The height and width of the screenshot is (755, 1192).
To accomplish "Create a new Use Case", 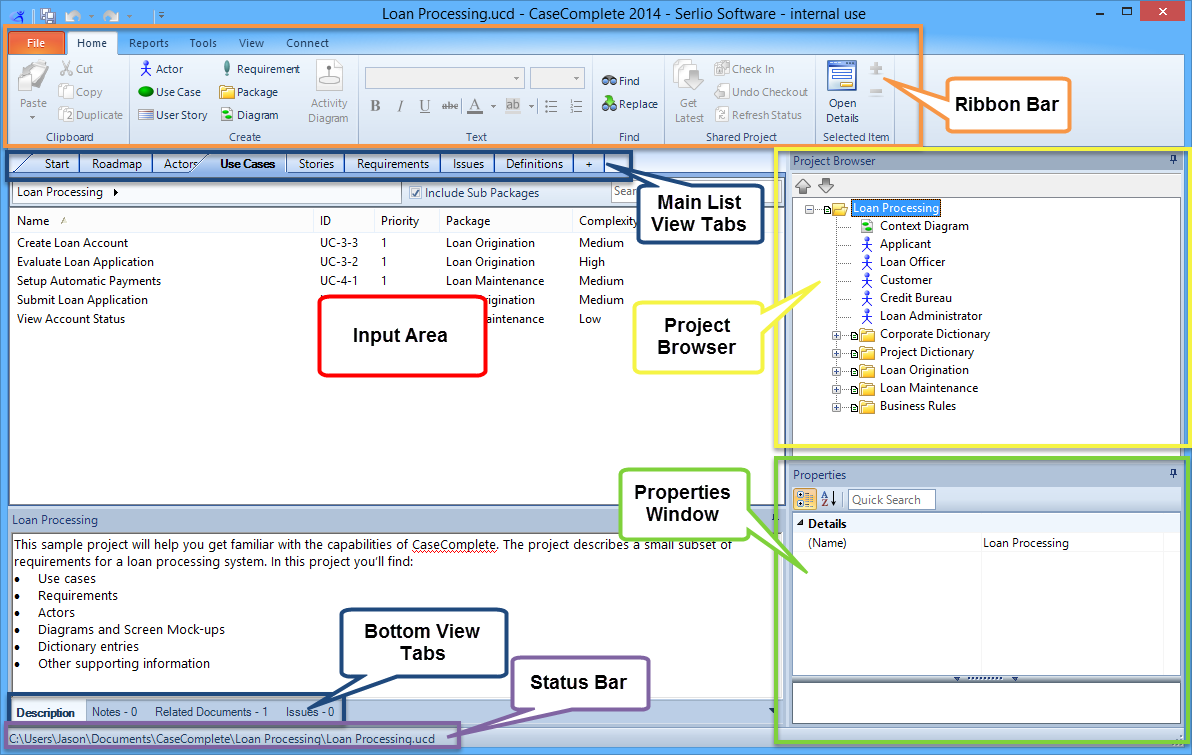I will point(170,92).
